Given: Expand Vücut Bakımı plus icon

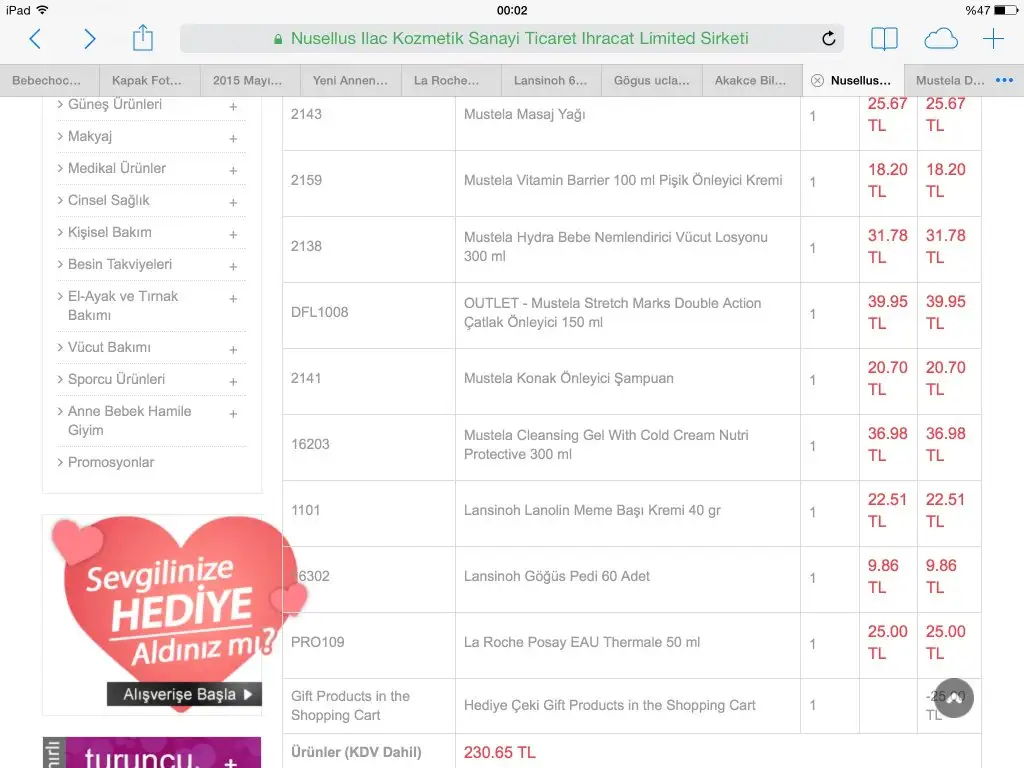Looking at the screenshot, I should [x=233, y=349].
